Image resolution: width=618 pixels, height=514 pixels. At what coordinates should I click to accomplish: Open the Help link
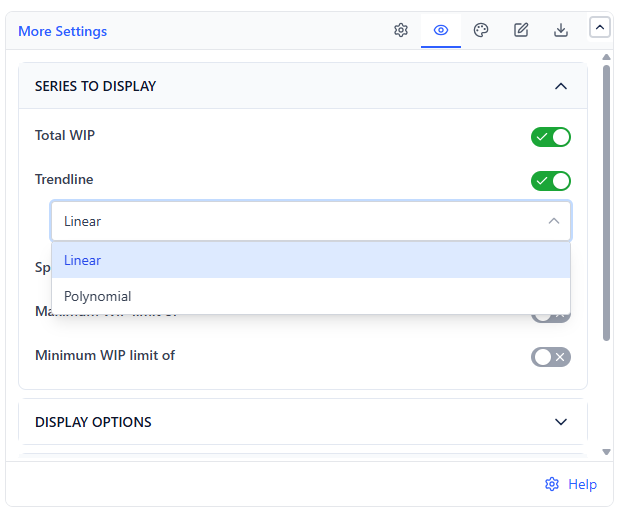pos(582,484)
